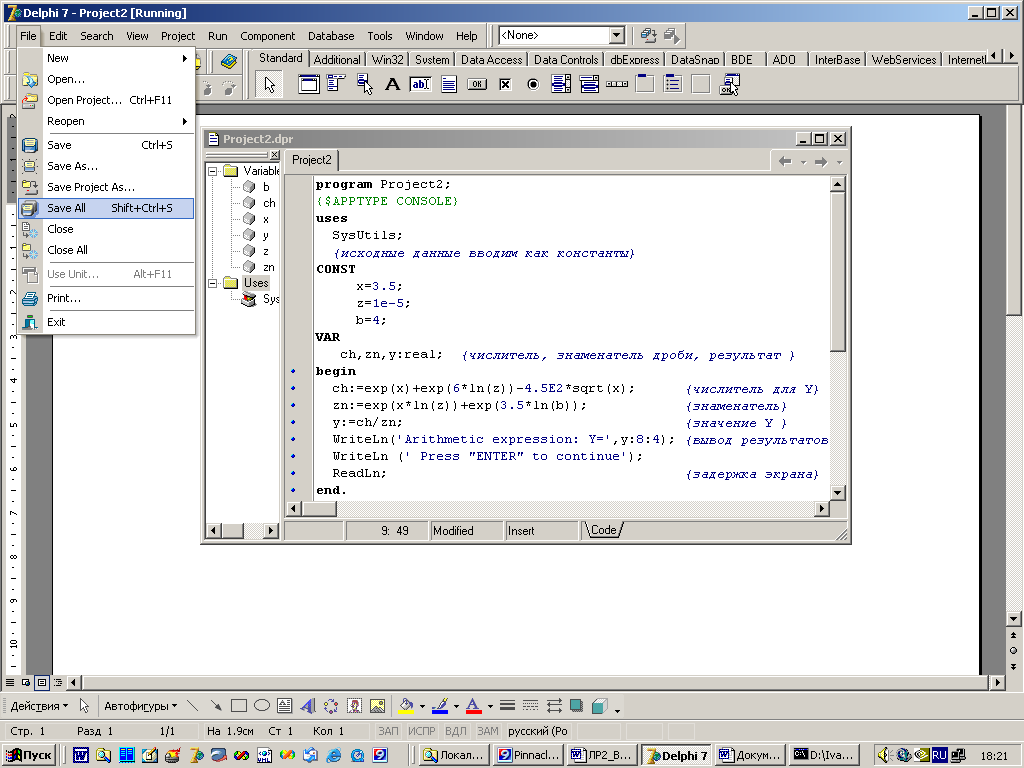1024x768 pixels.
Task: Open the Действия dropdown menu
Action: [x=39, y=706]
